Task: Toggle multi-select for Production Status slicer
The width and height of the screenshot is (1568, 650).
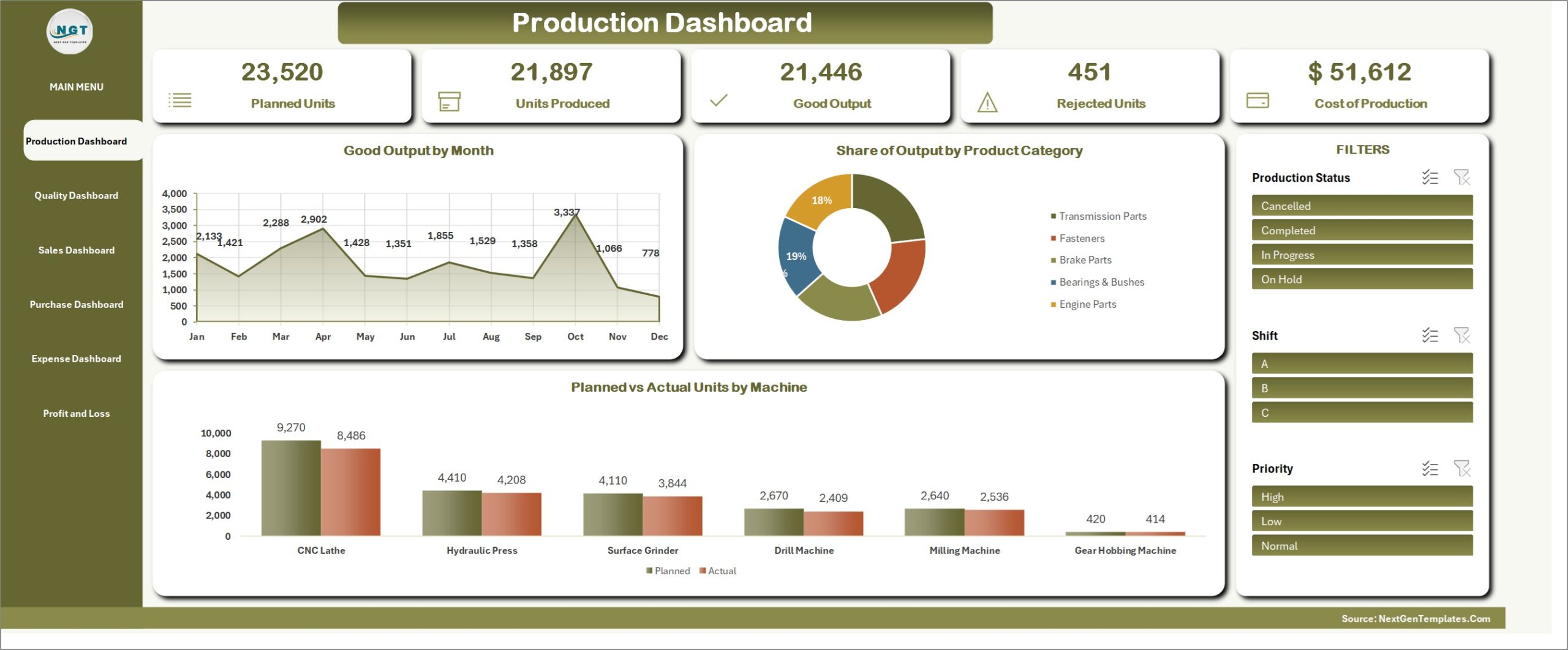Action: pyautogui.click(x=1430, y=177)
